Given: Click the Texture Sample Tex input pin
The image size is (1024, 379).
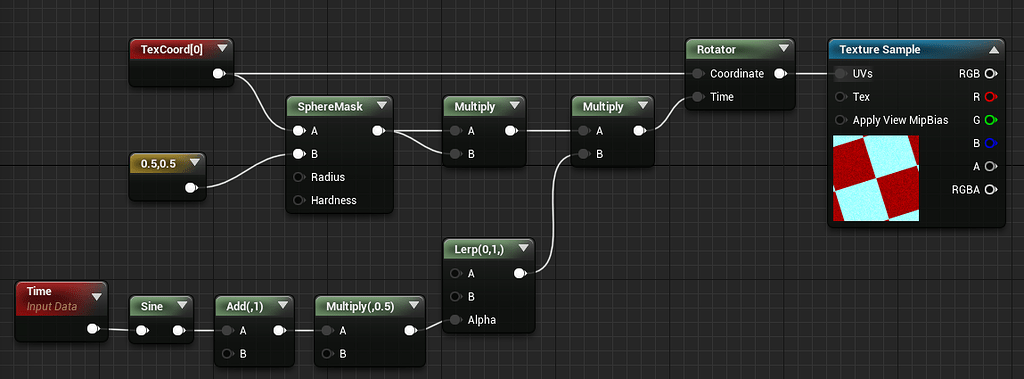Looking at the screenshot, I should tap(841, 97).
